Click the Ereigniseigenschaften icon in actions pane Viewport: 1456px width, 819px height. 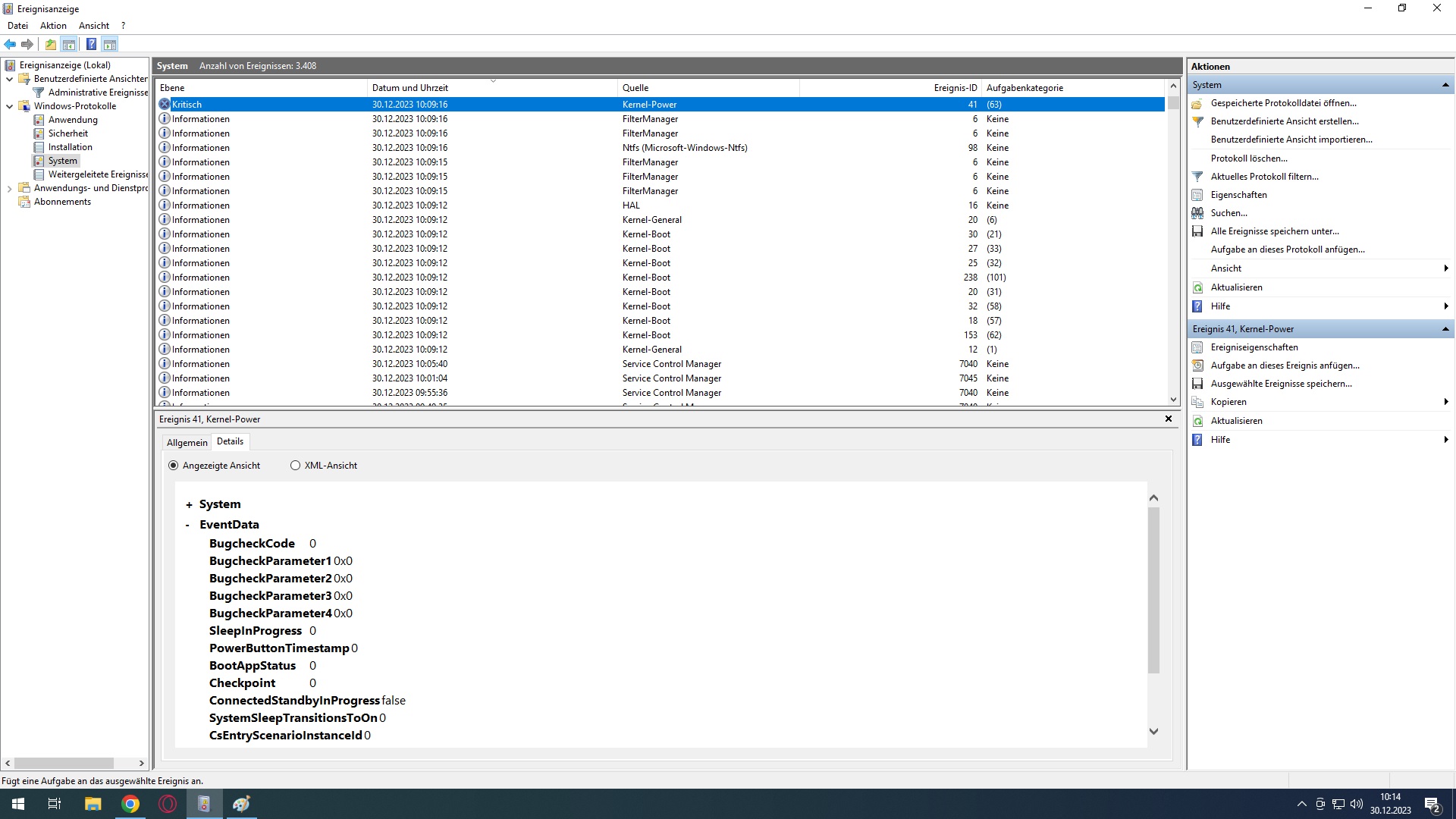[x=1197, y=347]
